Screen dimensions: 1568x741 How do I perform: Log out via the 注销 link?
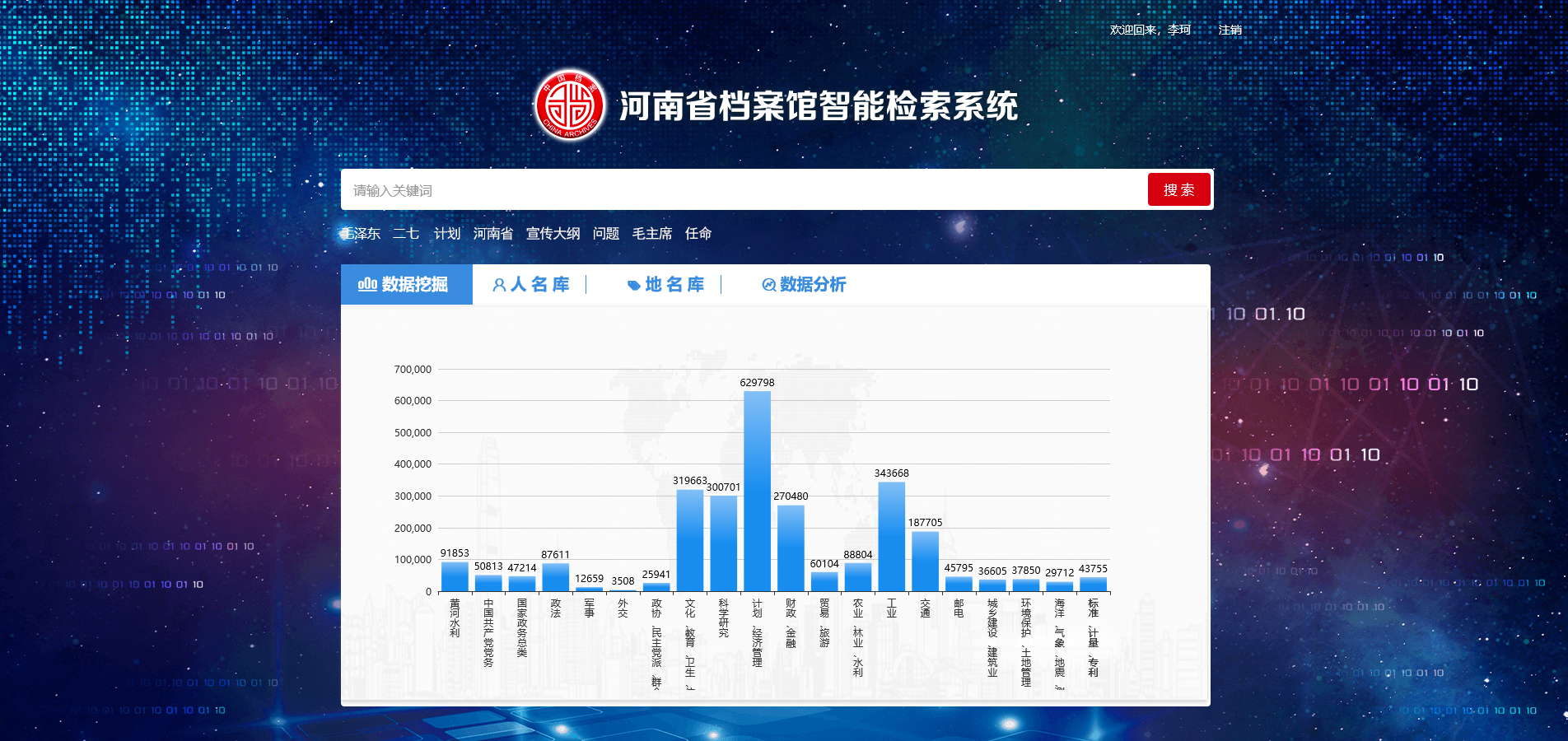click(x=1230, y=30)
